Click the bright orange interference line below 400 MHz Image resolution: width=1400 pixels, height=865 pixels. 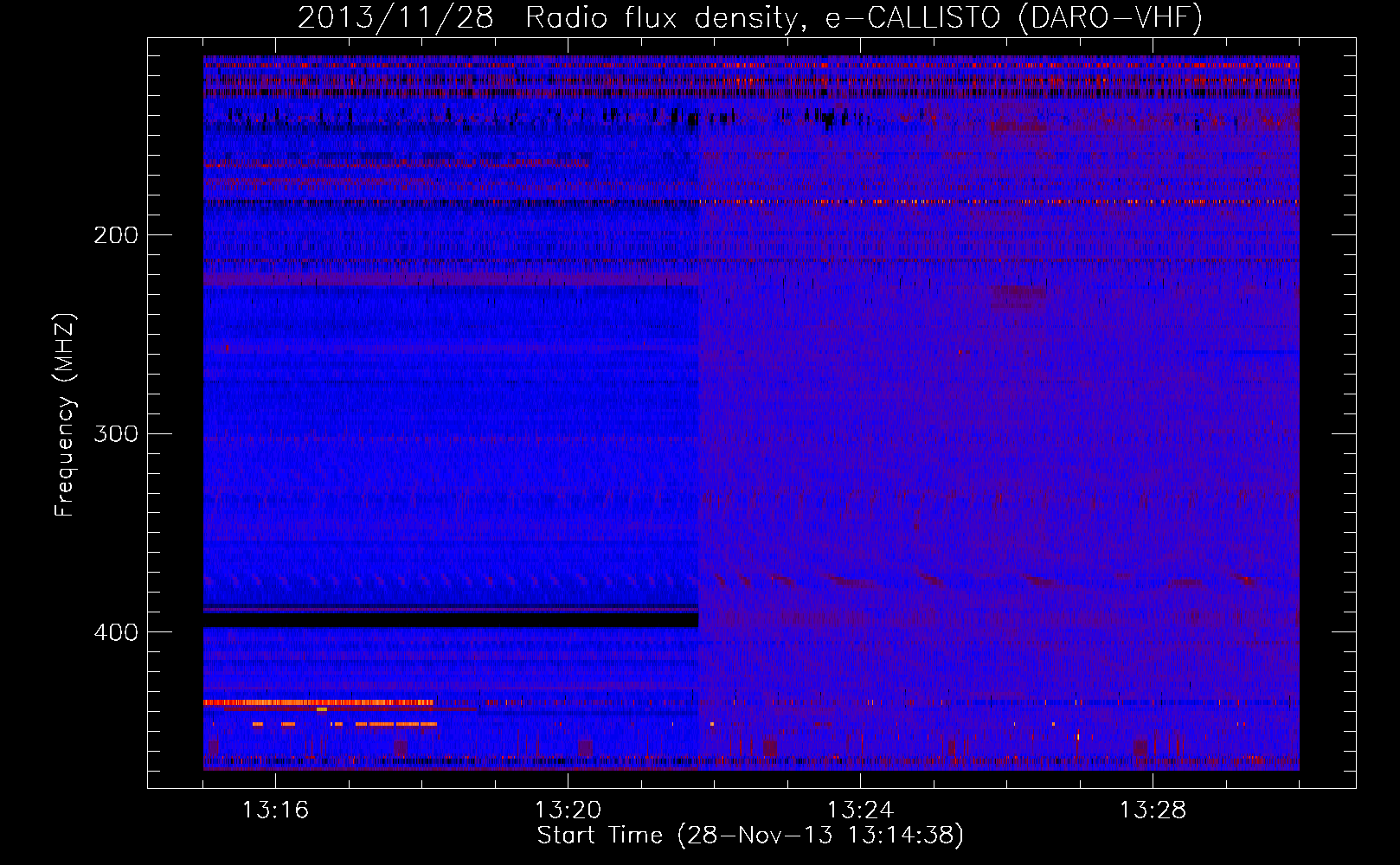(x=318, y=703)
